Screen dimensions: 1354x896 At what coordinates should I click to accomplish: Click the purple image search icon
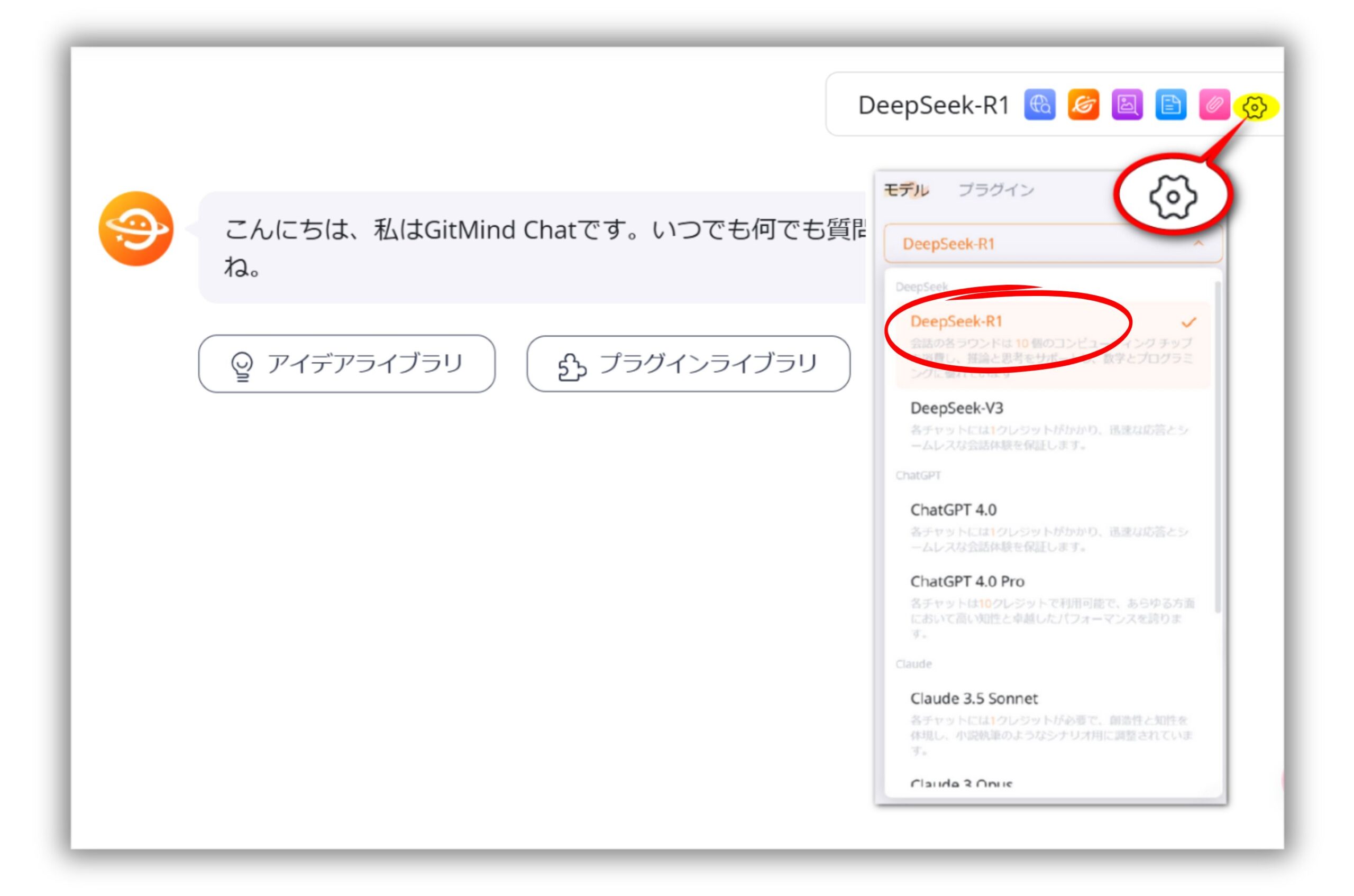coord(1127,105)
